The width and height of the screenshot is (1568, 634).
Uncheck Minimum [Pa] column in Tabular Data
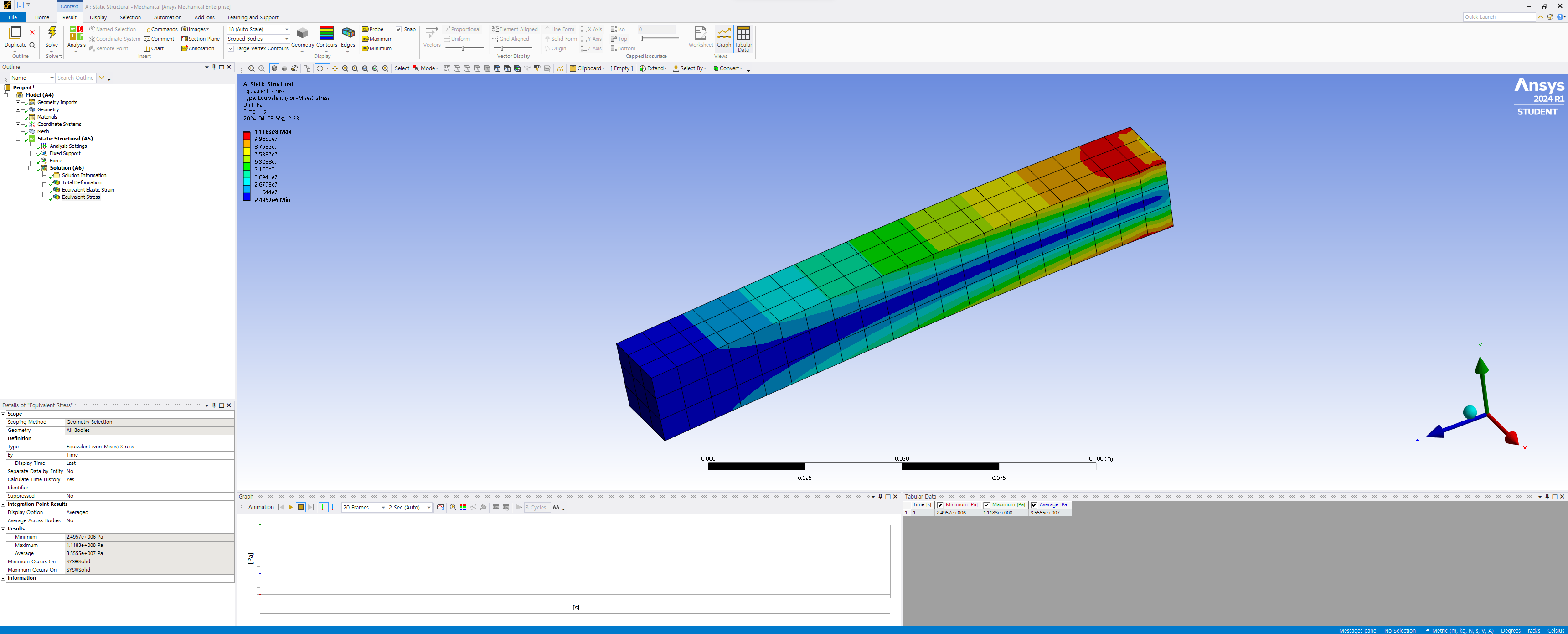point(940,505)
